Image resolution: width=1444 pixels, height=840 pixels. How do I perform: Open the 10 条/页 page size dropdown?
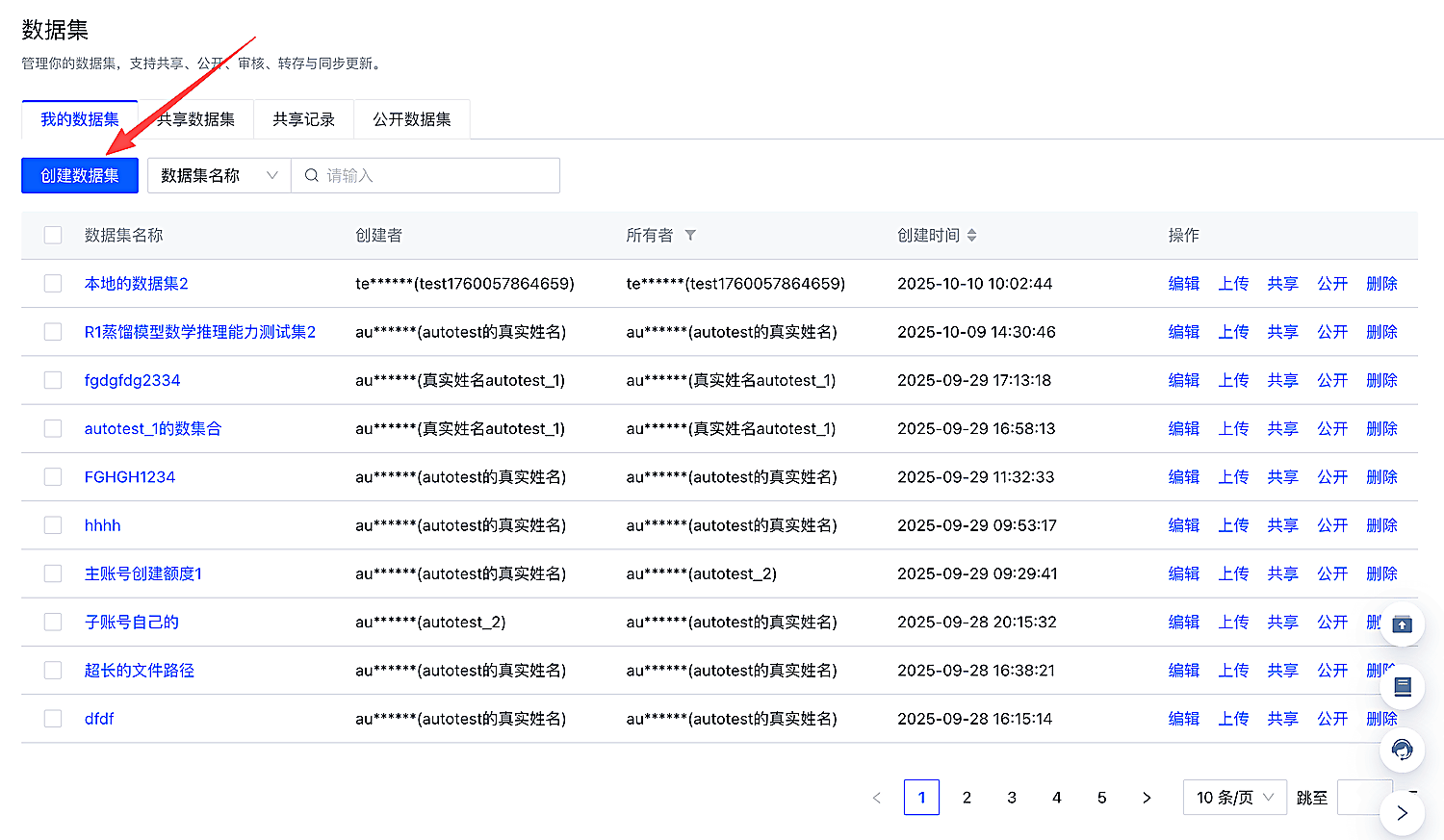point(1235,798)
